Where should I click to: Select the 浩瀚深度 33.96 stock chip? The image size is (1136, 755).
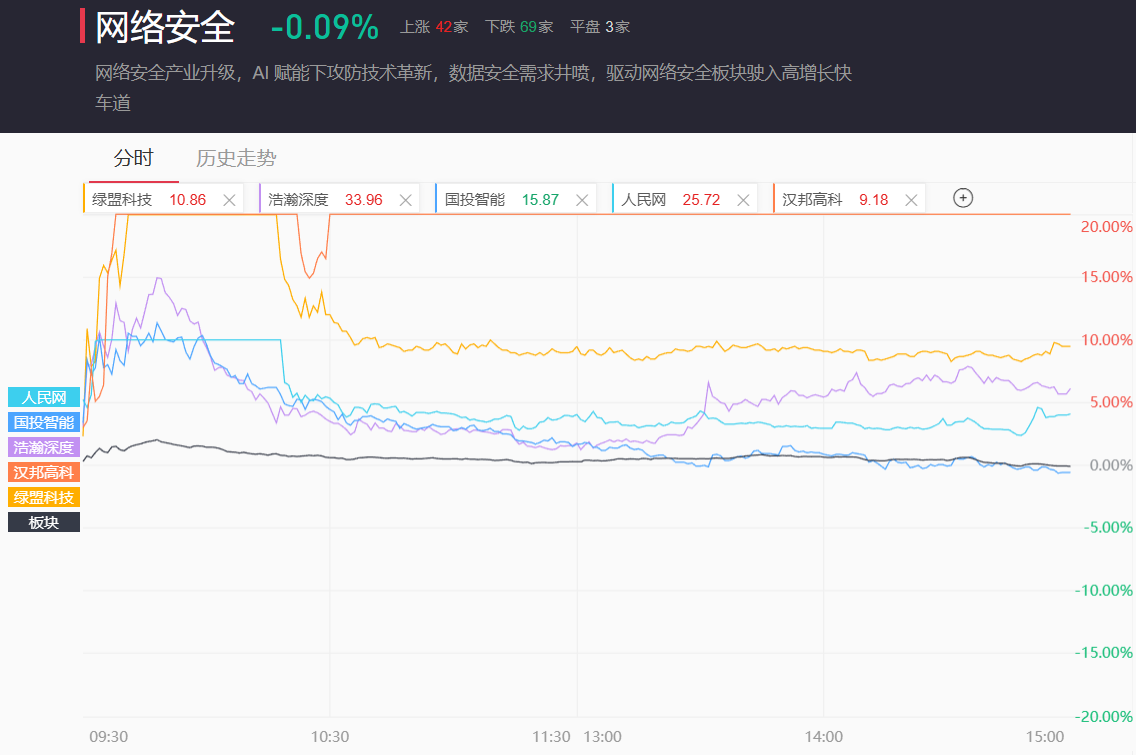click(x=325, y=200)
